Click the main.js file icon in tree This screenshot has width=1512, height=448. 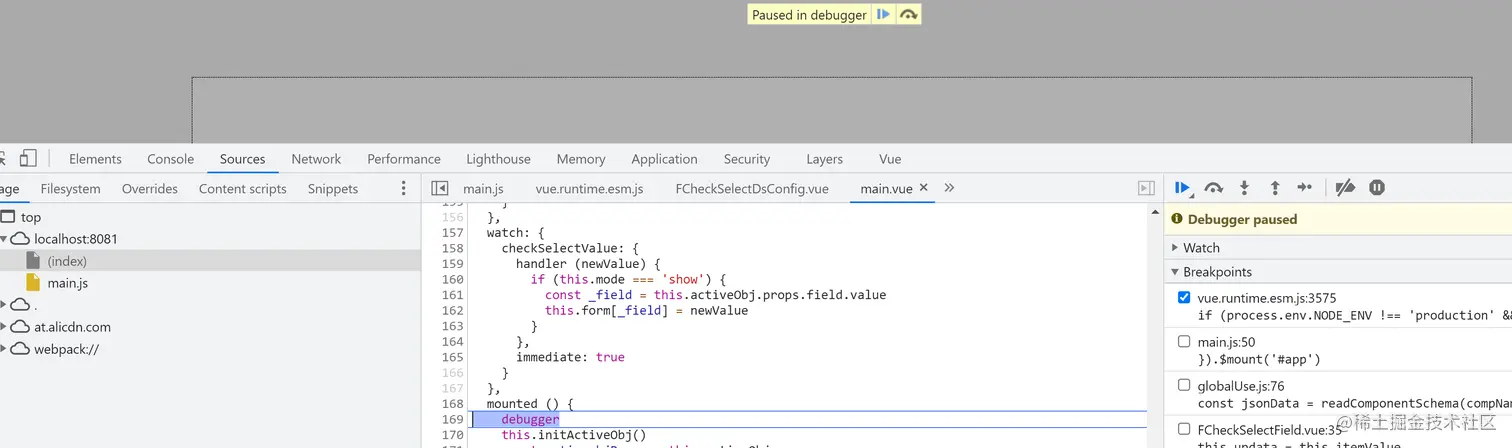(33, 283)
